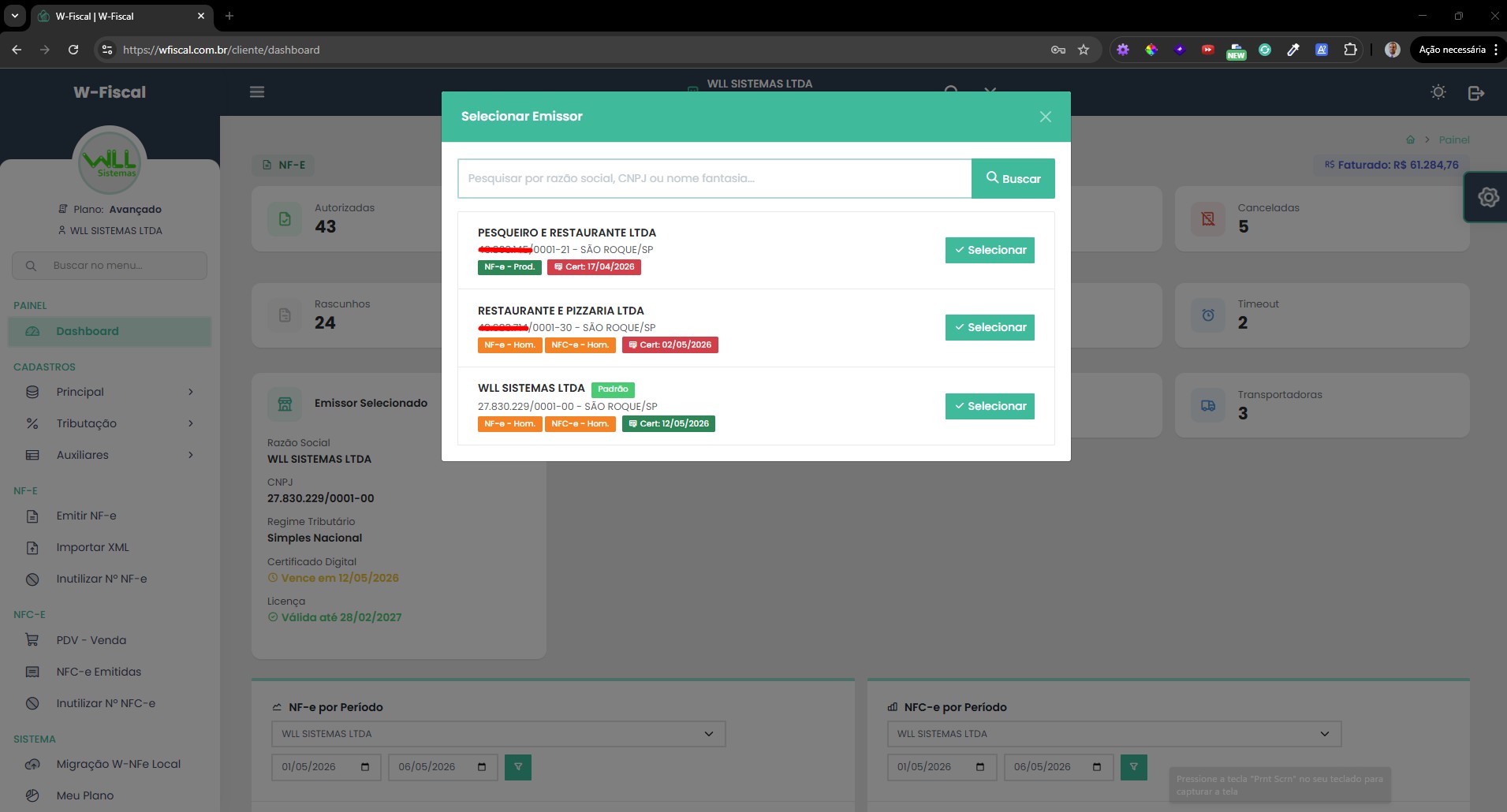This screenshot has width=1507, height=812.
Task: Click Cert: 02/05/2026 badge
Action: (x=670, y=345)
